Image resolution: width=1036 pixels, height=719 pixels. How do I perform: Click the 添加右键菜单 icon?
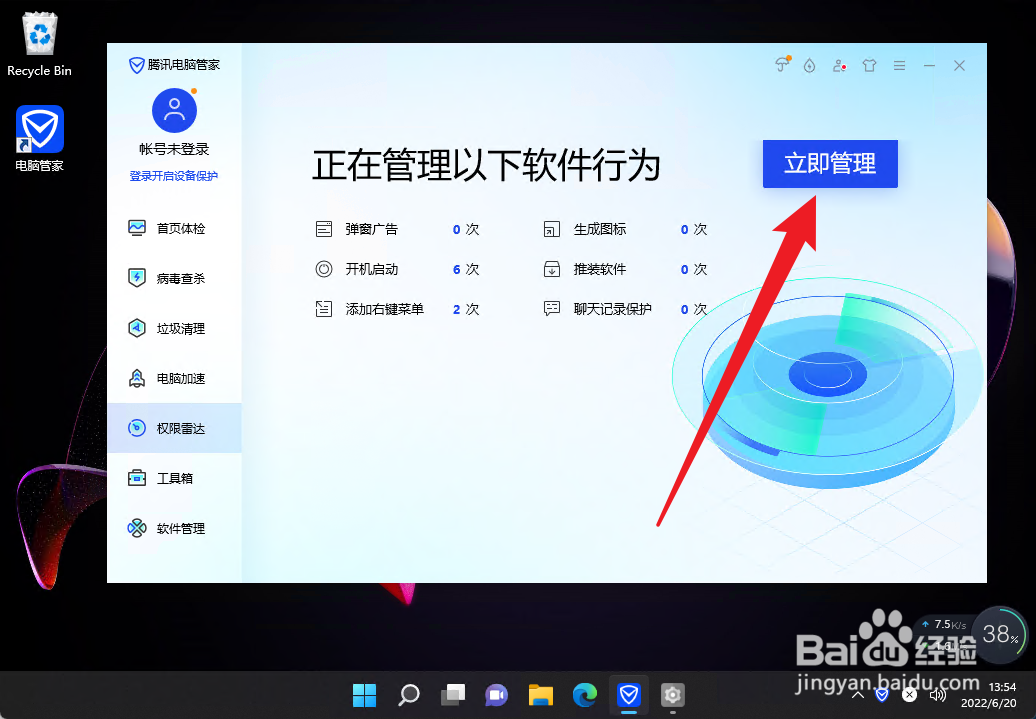[324, 309]
